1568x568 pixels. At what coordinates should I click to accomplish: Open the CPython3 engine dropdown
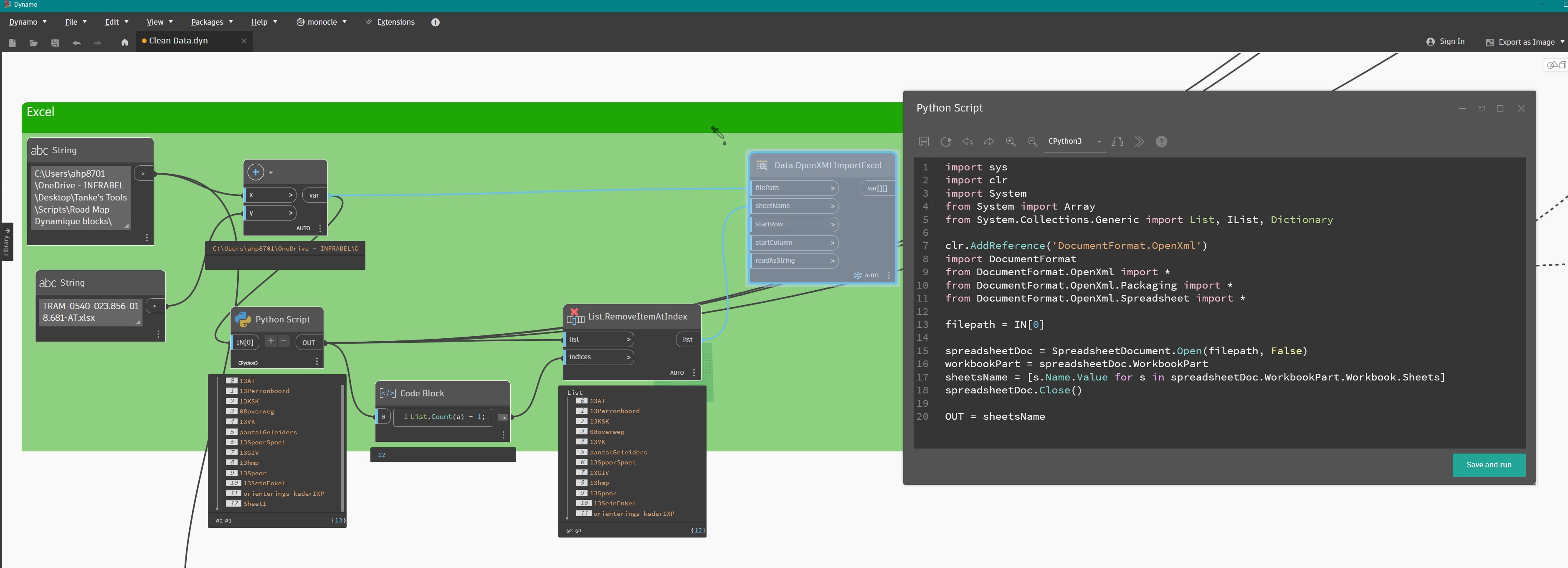coord(1099,142)
